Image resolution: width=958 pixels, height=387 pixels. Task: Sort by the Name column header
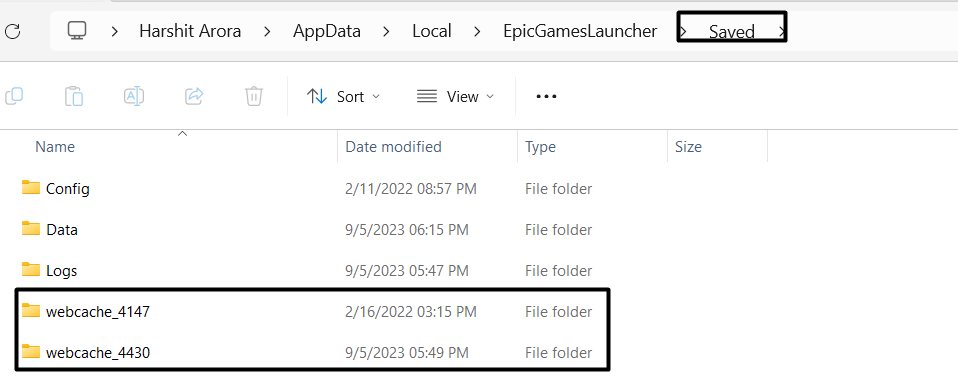(x=55, y=147)
